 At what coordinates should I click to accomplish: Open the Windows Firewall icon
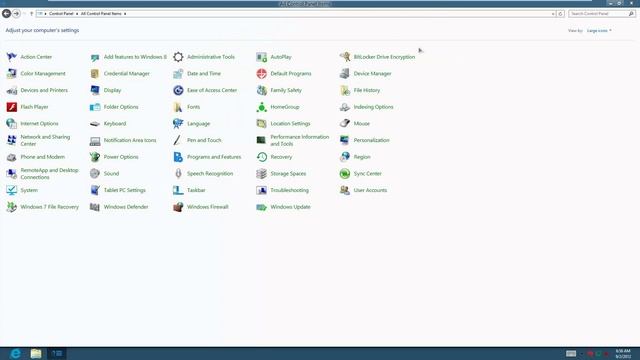(x=178, y=207)
